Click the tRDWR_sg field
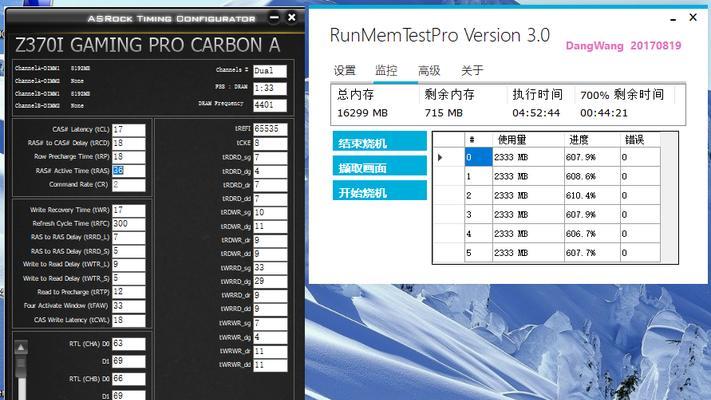The height and width of the screenshot is (400, 711). click(x=270, y=212)
